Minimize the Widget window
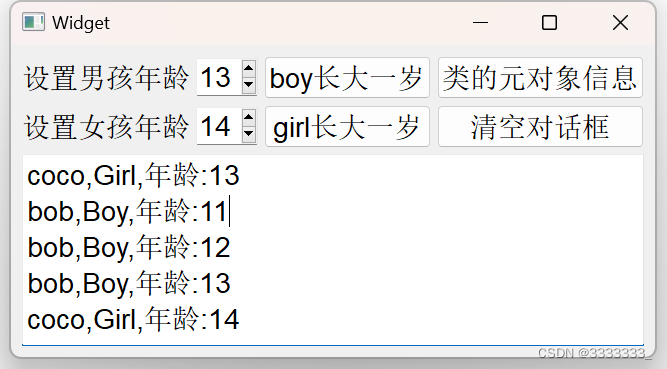 coord(480,23)
